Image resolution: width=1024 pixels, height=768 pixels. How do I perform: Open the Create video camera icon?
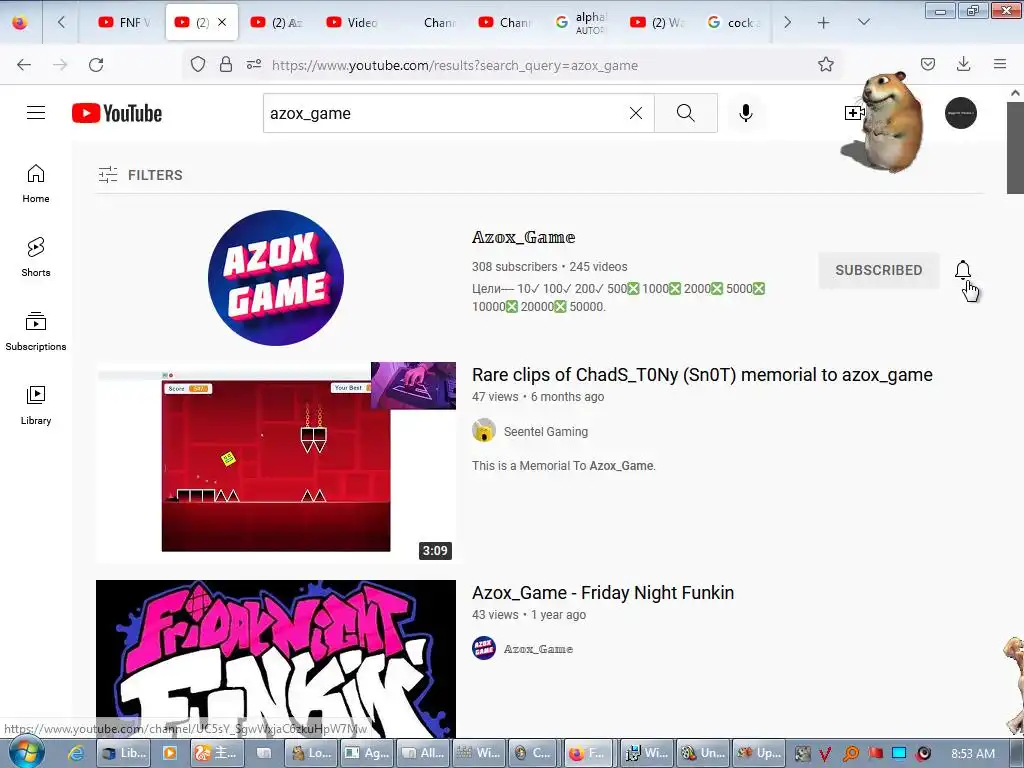[854, 113]
